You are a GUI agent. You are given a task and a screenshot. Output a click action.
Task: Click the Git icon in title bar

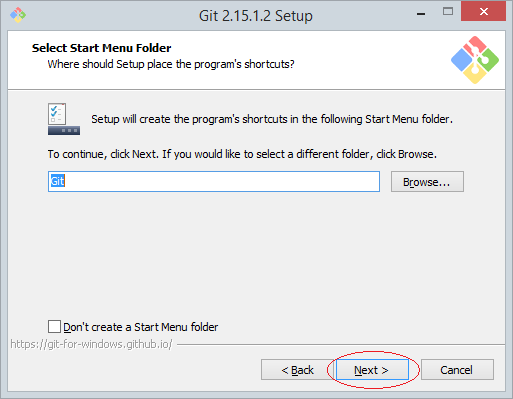coord(18,15)
